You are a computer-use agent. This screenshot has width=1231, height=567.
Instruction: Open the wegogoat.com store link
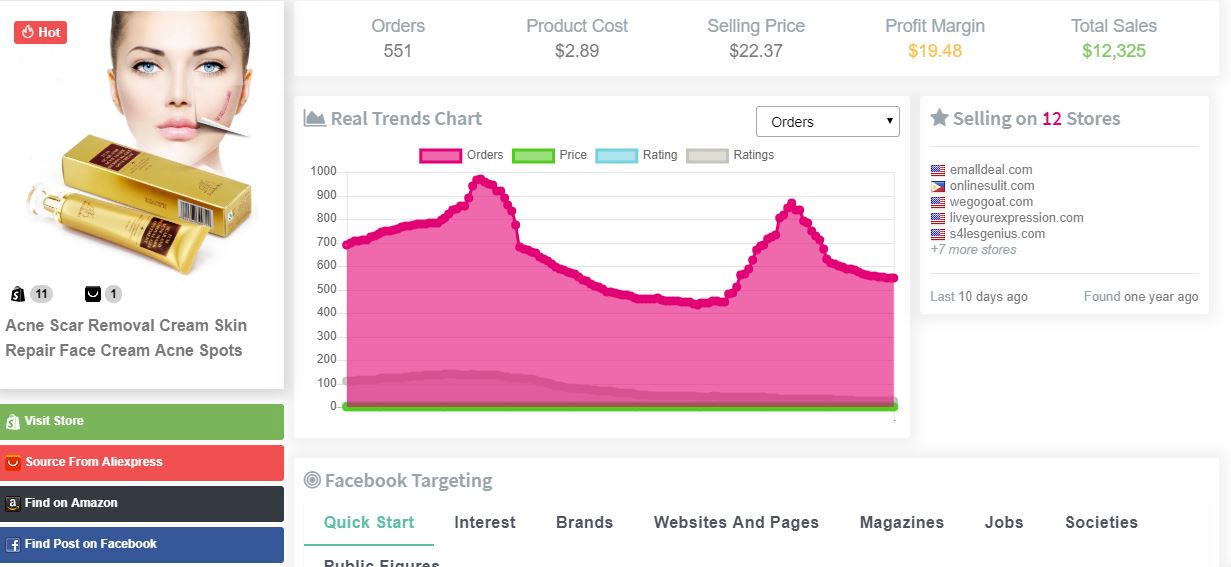(991, 202)
